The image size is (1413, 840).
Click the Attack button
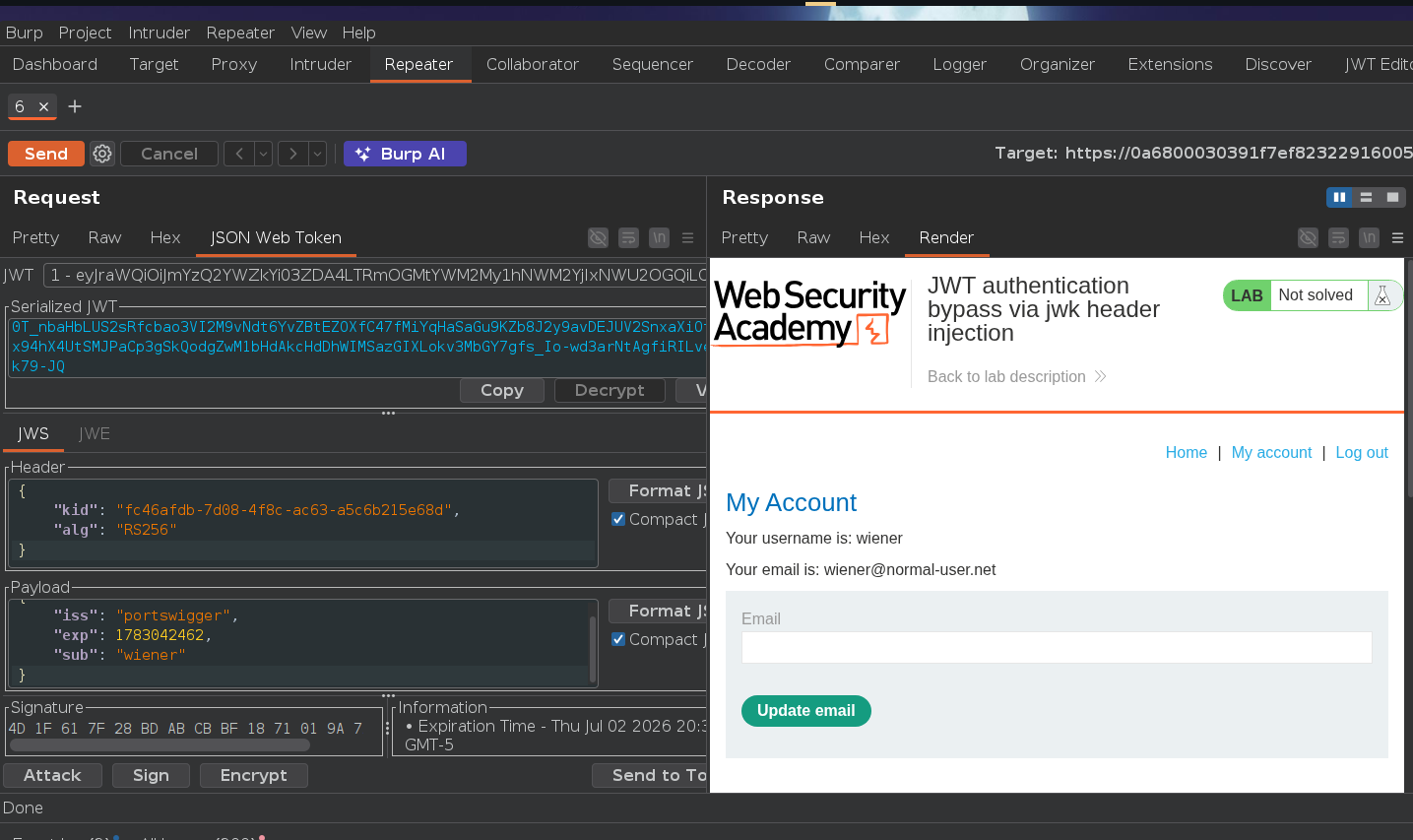tap(52, 775)
